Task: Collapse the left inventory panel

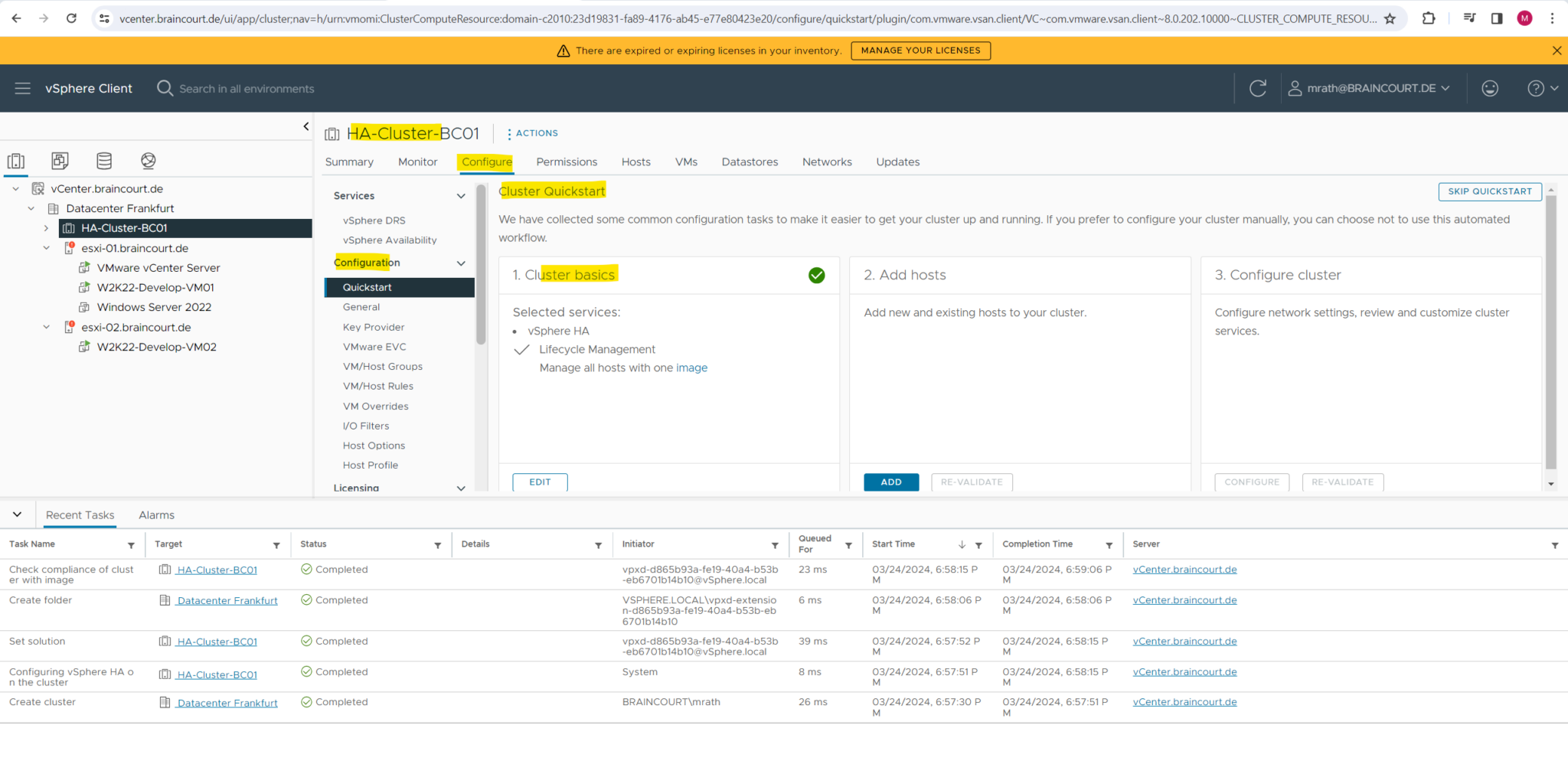Action: click(306, 126)
